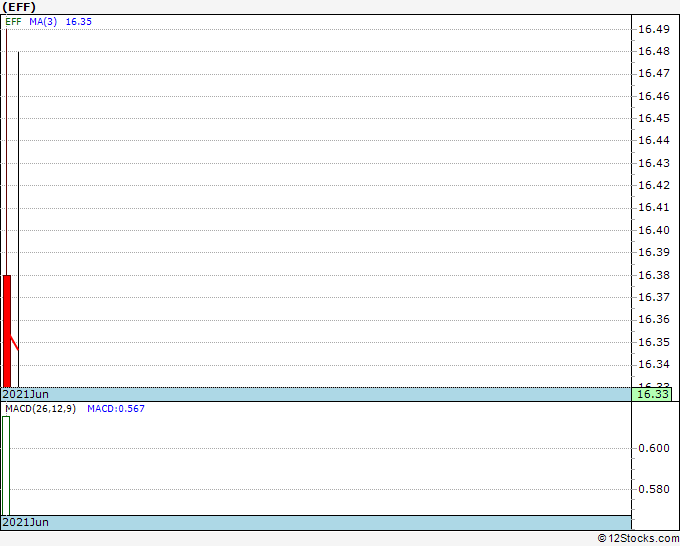Click the green 16.33 current price tag
Viewport: 680px width, 546px height.
651,394
